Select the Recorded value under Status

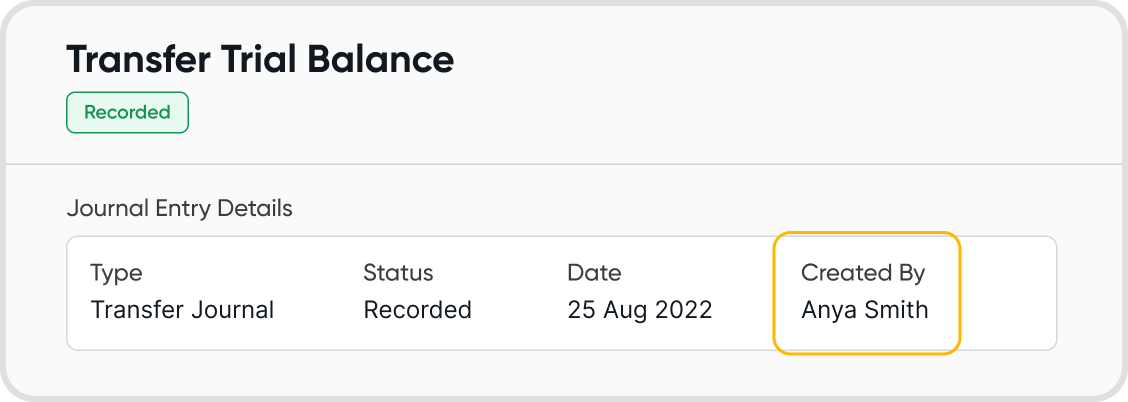tap(417, 310)
